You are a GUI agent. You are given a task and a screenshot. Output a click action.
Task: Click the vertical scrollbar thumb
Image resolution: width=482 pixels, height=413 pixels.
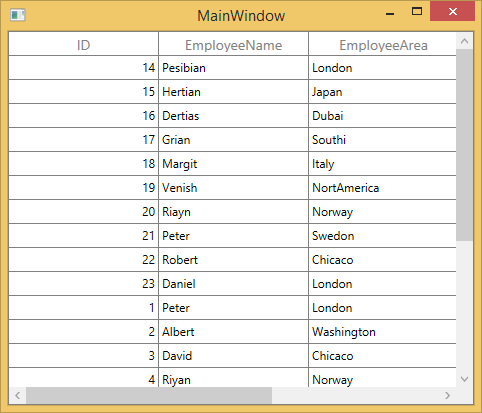(x=464, y=145)
